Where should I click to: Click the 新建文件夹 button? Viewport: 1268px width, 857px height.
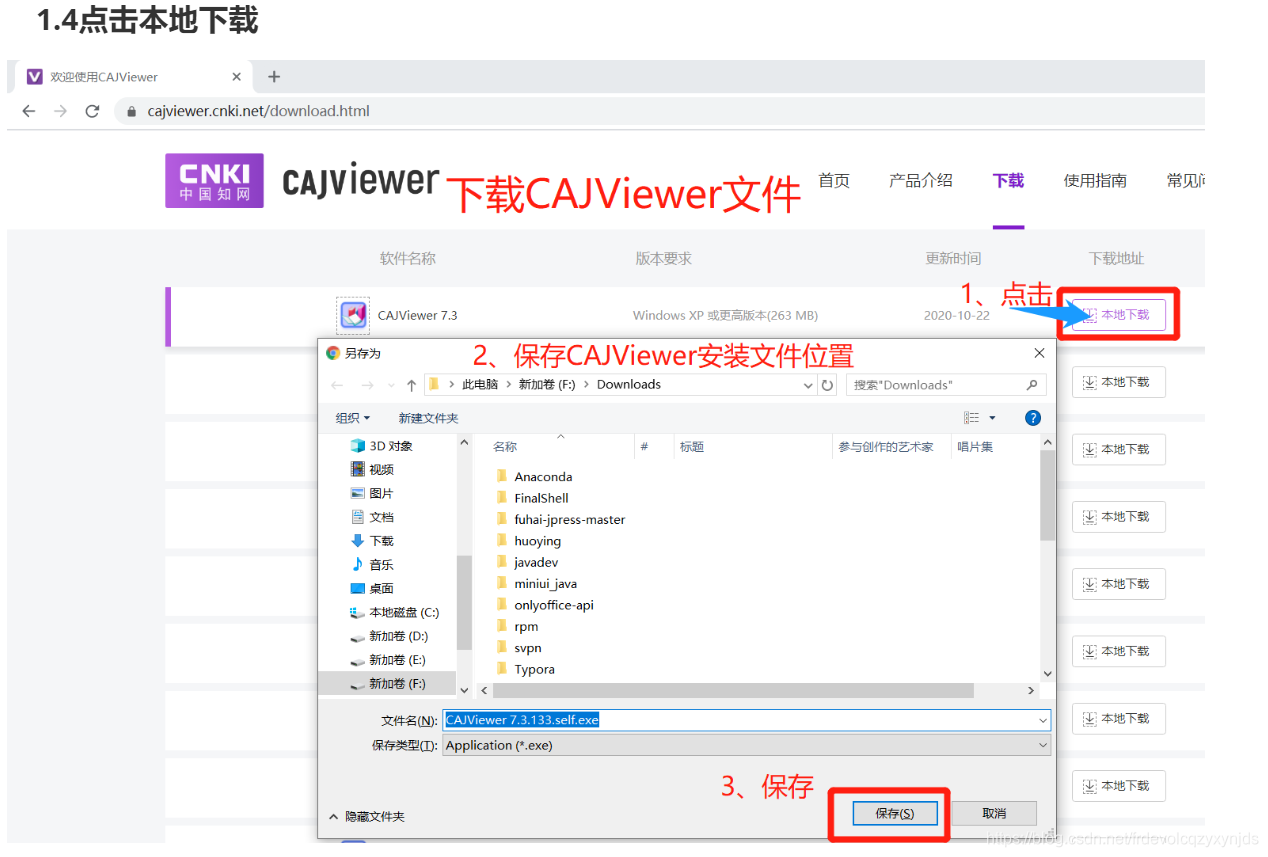click(428, 418)
